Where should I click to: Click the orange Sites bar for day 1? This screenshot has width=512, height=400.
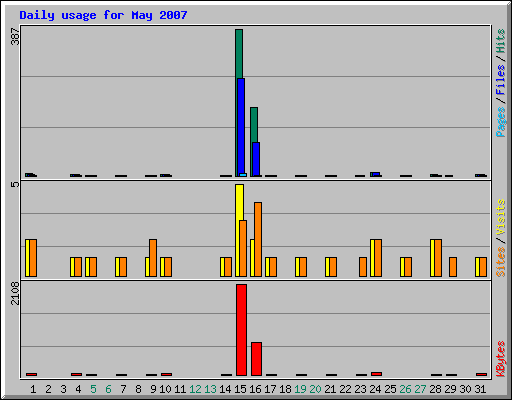click(33, 258)
